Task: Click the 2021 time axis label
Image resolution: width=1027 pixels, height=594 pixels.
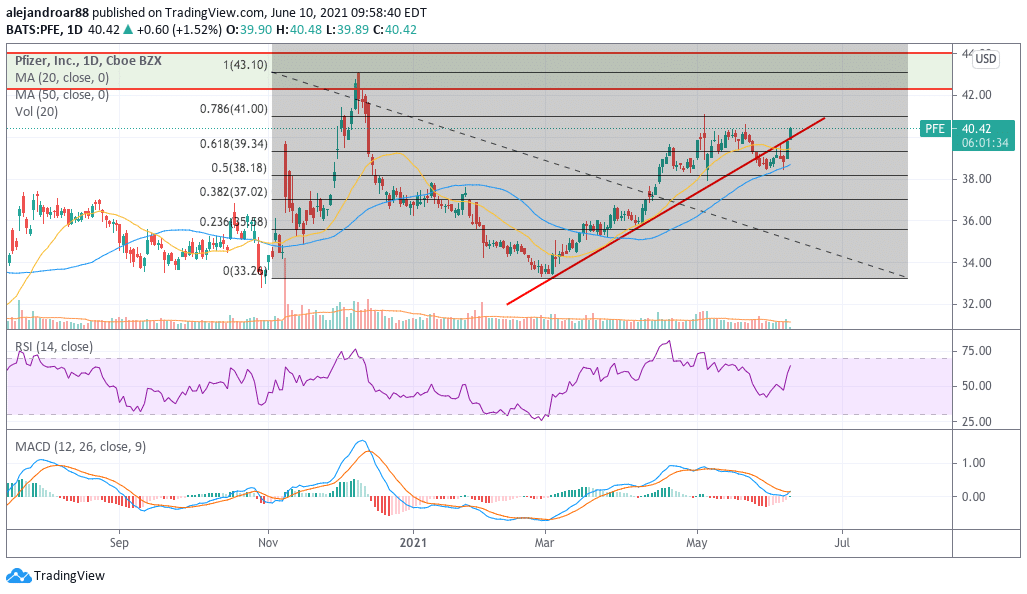Action: point(413,543)
